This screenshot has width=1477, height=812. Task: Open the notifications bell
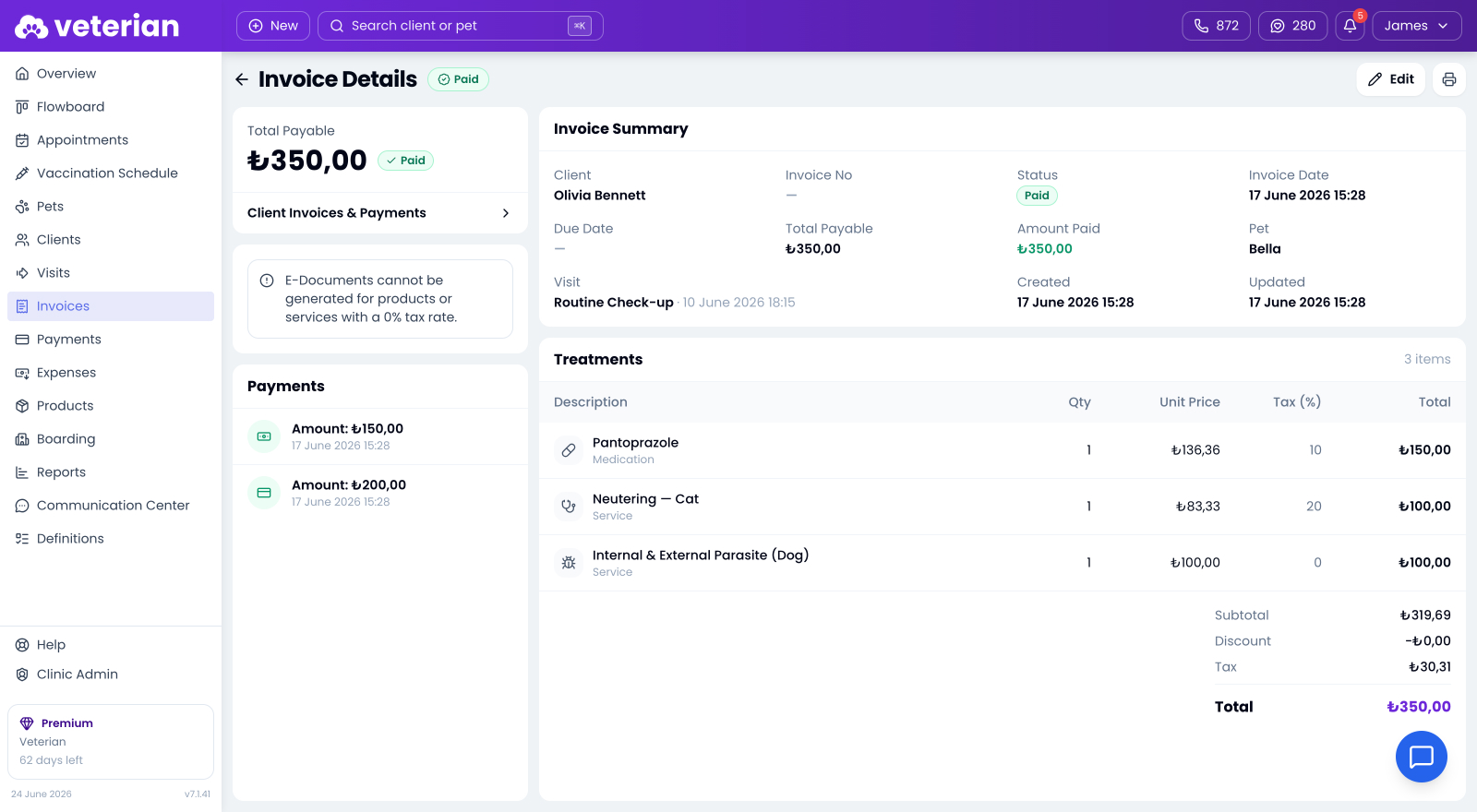(x=1351, y=26)
